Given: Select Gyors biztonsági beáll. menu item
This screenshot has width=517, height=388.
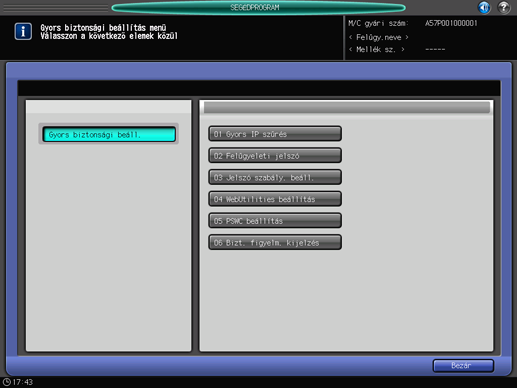Looking at the screenshot, I should [109, 134].
